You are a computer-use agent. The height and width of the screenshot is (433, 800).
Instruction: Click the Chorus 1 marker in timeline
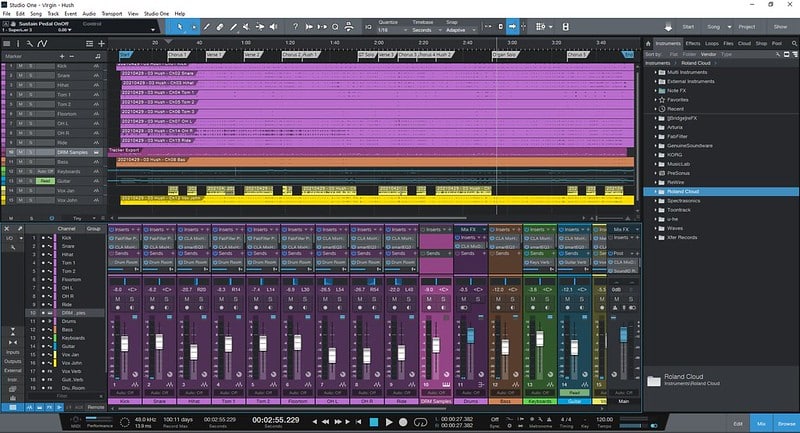pos(178,54)
